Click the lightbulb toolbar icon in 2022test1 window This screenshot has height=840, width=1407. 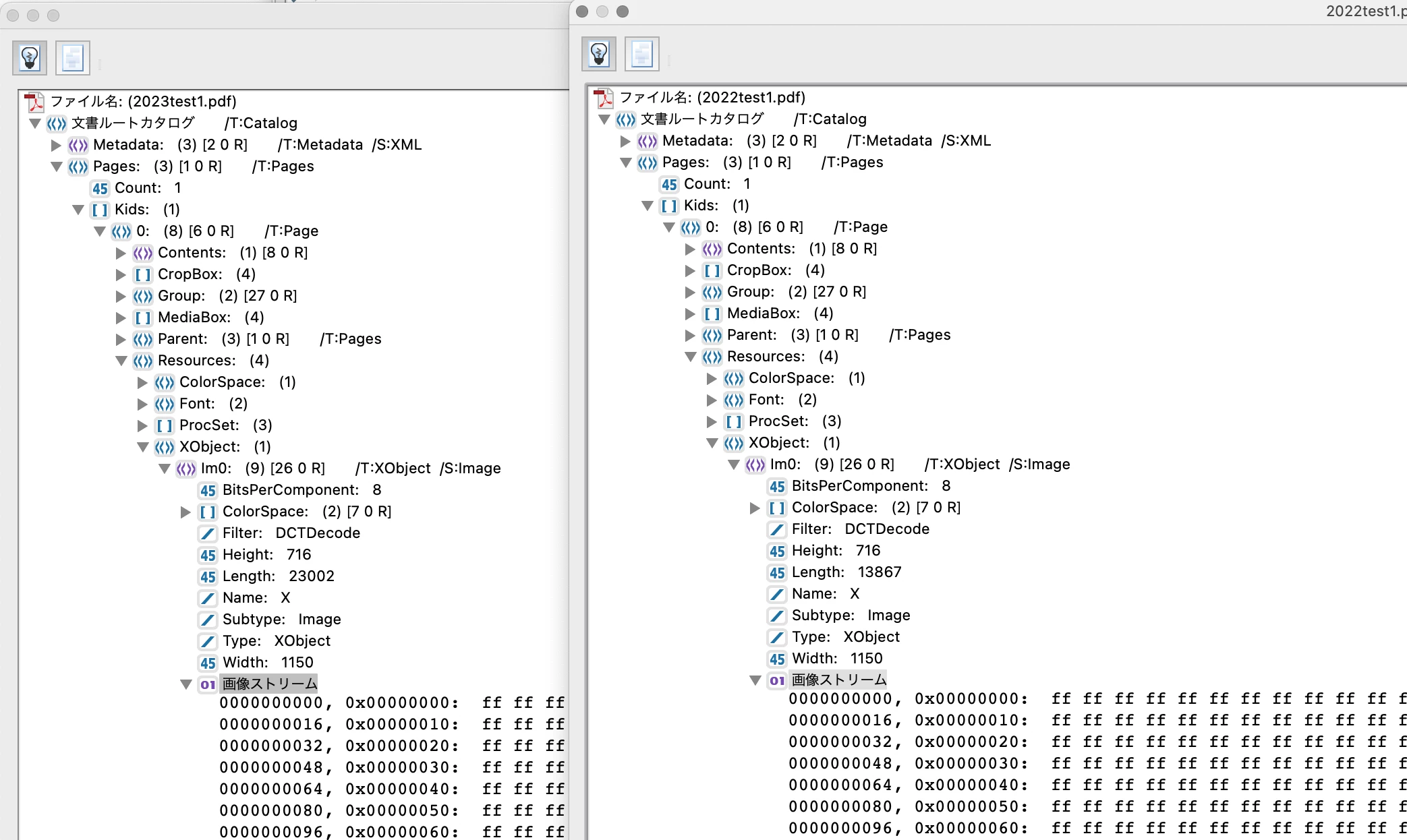tap(599, 54)
